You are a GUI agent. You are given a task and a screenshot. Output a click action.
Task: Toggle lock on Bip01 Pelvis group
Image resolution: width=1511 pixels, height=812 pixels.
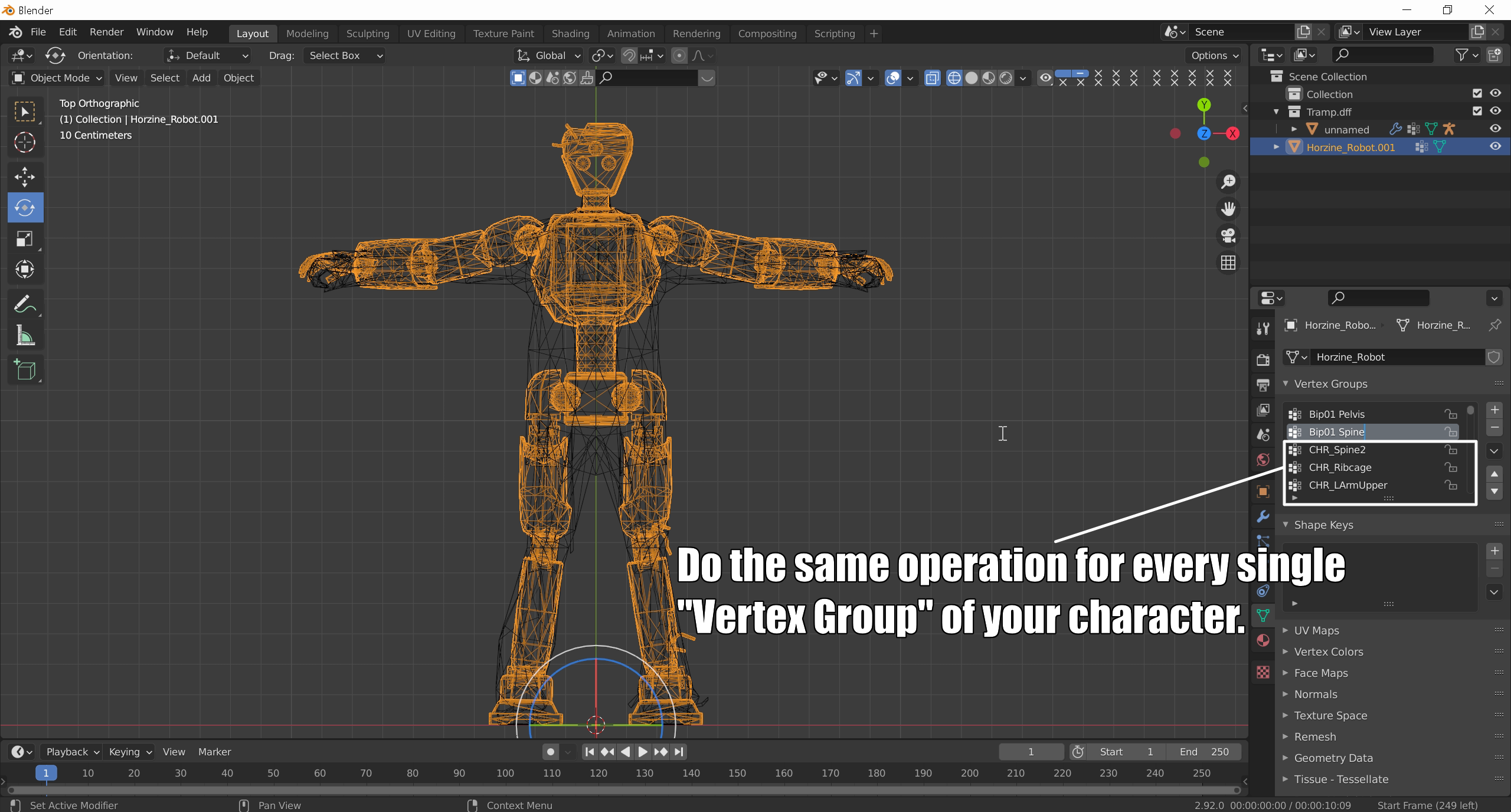(1450, 414)
